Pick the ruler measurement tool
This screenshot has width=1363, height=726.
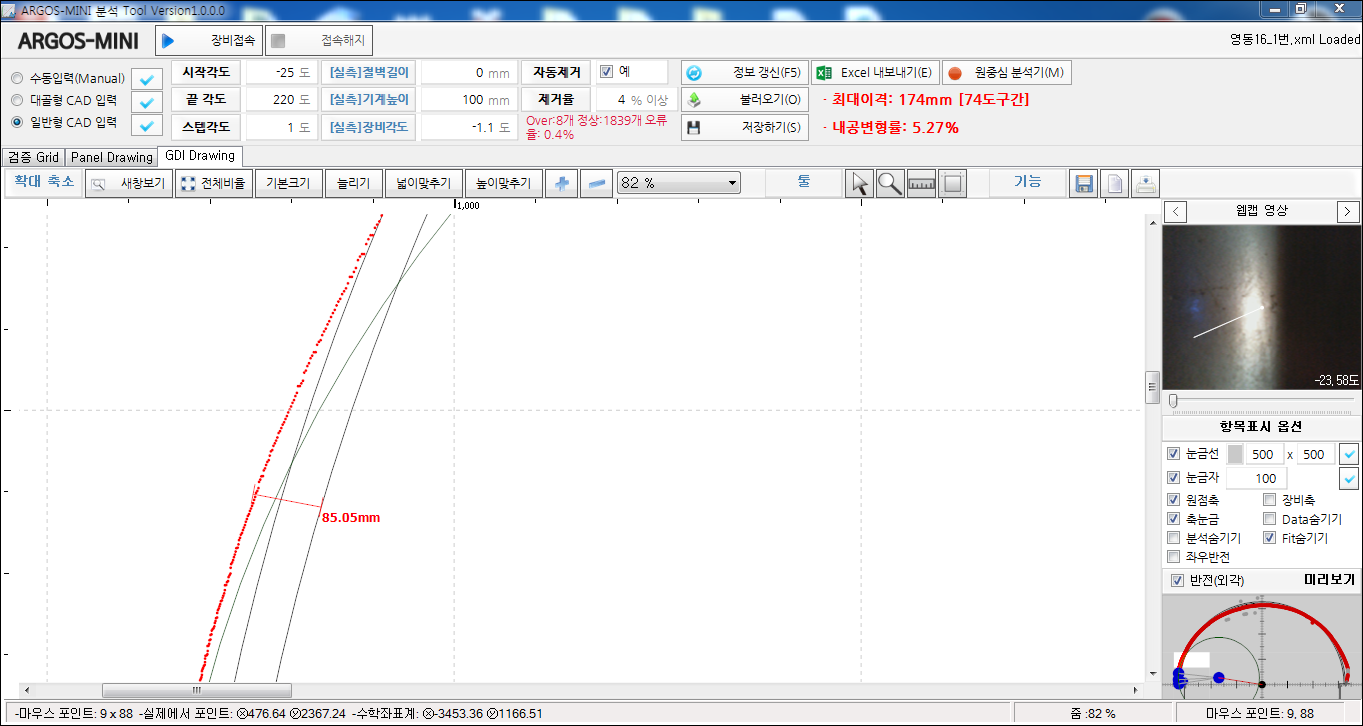coord(920,185)
